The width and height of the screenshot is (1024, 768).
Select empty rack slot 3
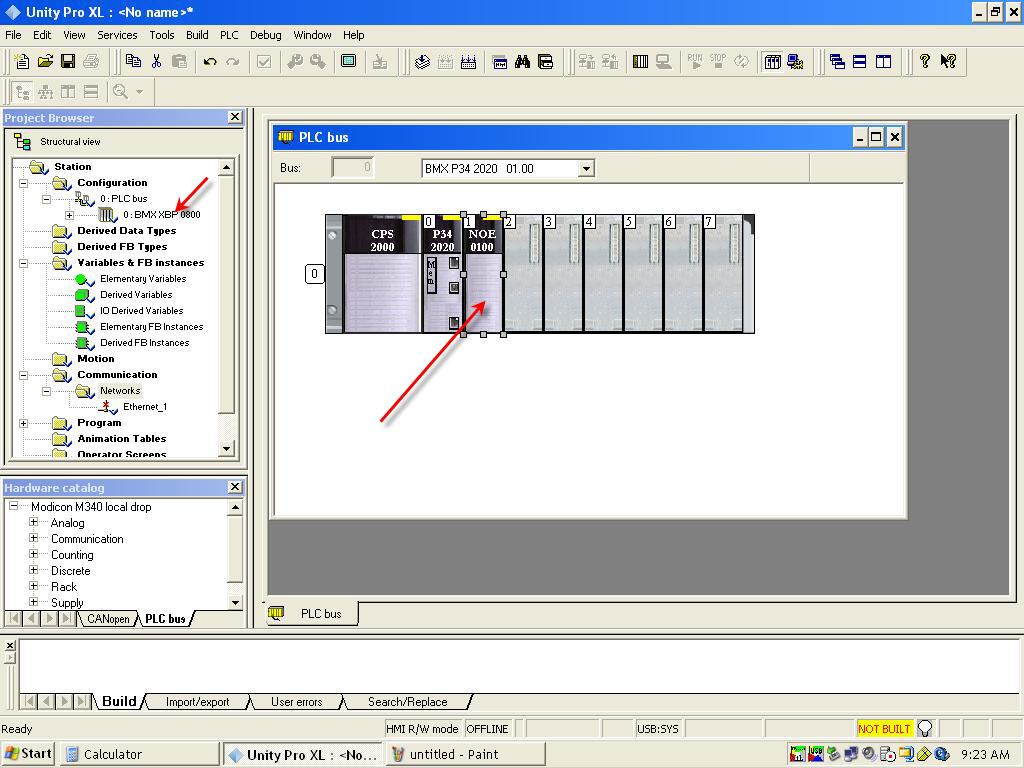click(x=563, y=274)
